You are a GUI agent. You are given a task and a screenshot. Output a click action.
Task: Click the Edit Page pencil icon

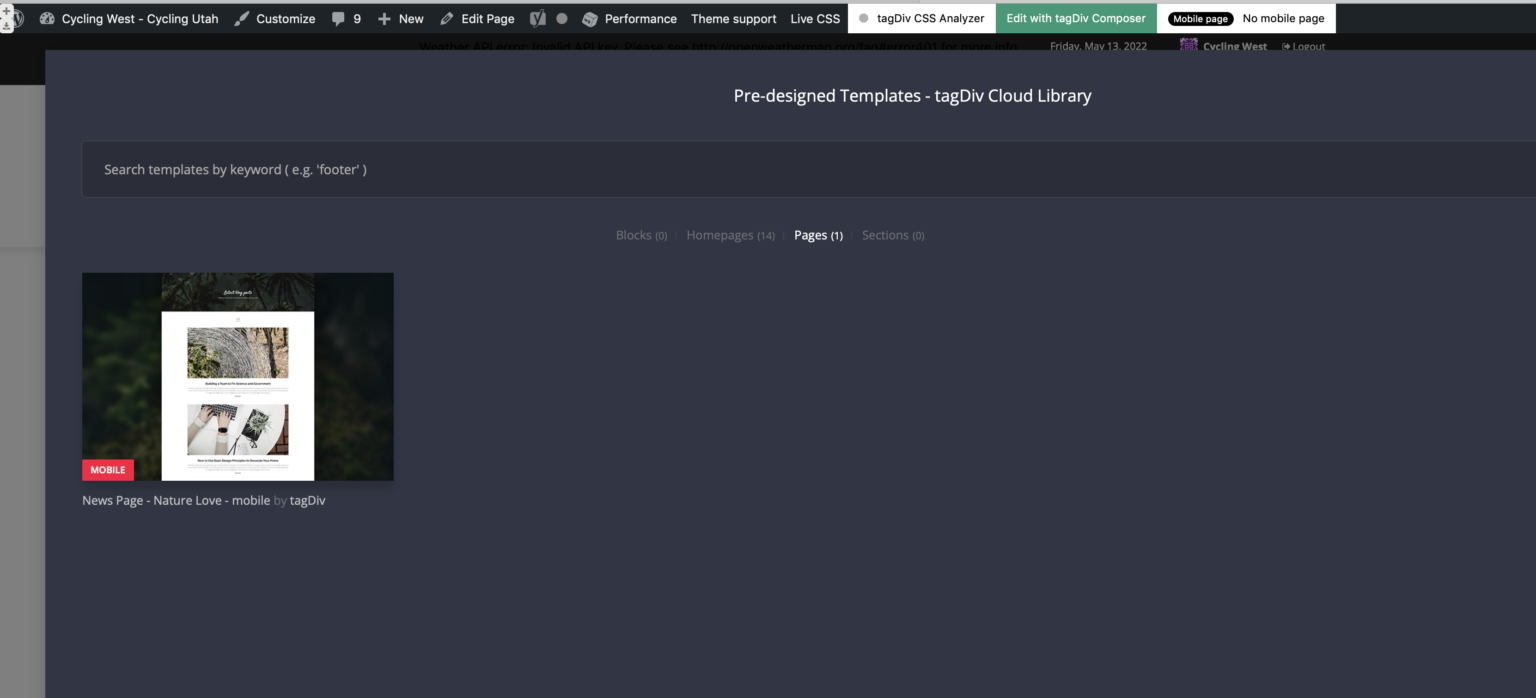point(446,18)
